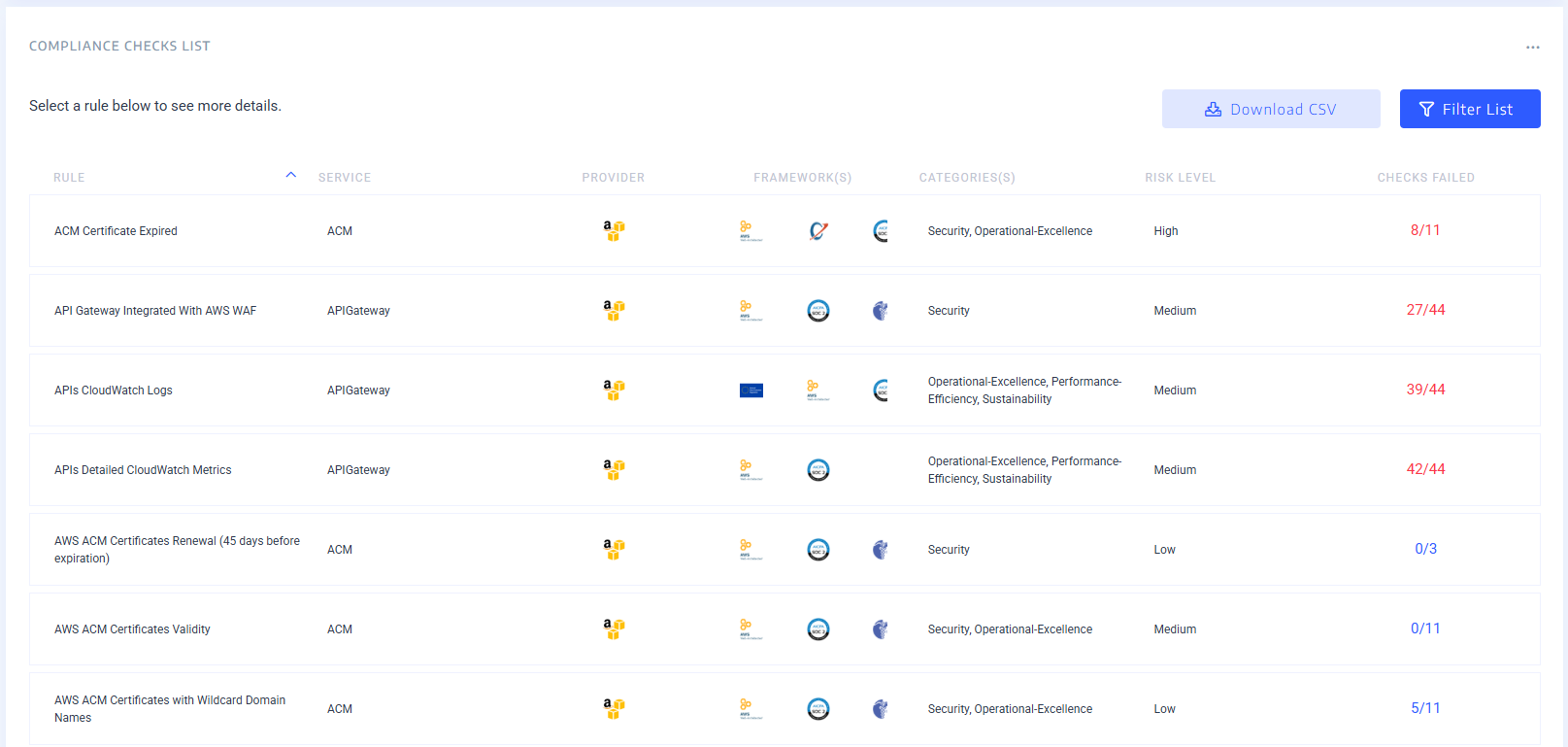Sort by the Checks Failed column header
This screenshot has width=1568, height=747.
(x=1425, y=178)
